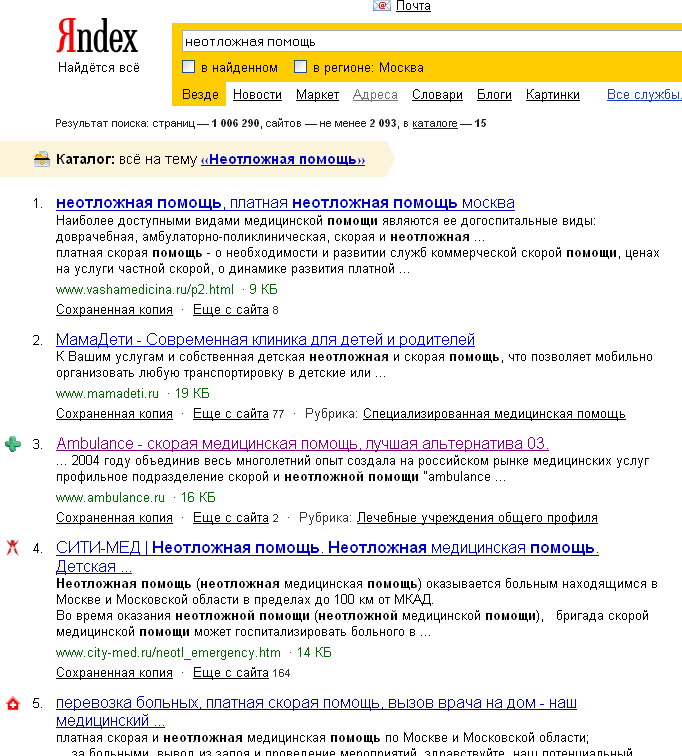The image size is (682, 756).
Task: Click green cross icon beside Ambulance result
Action: (13, 444)
